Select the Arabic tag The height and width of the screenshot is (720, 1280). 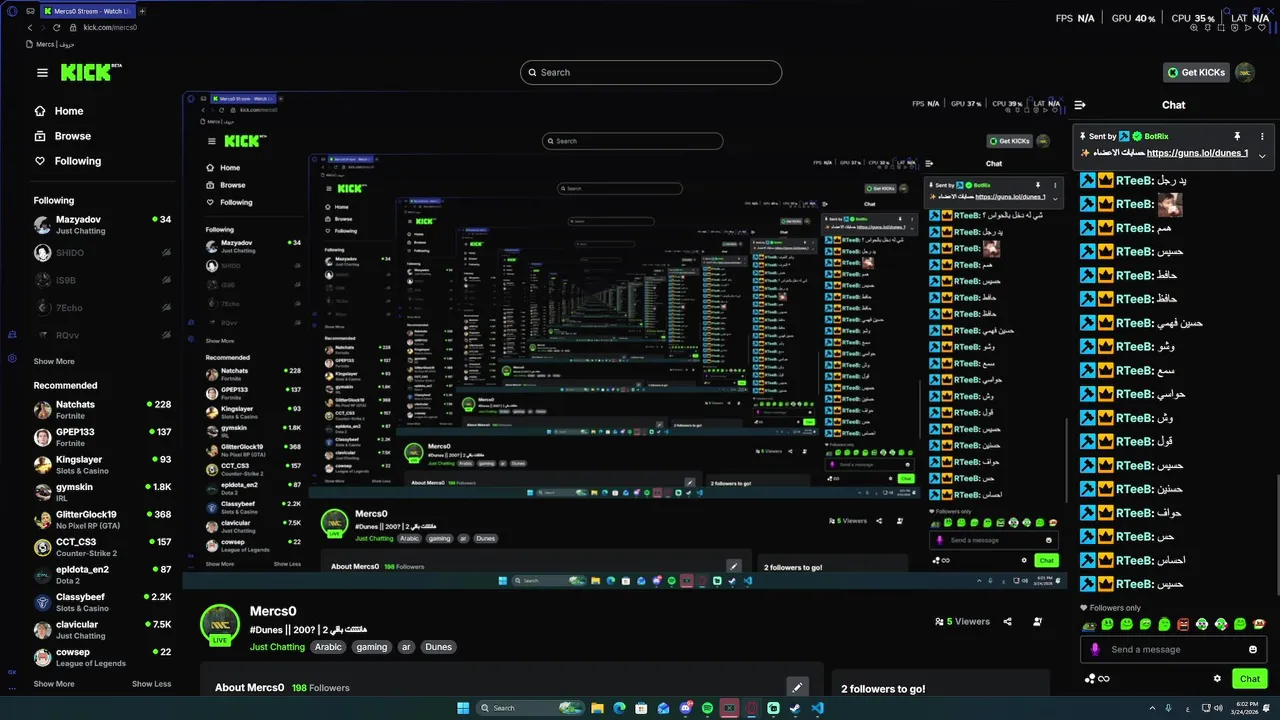point(328,647)
